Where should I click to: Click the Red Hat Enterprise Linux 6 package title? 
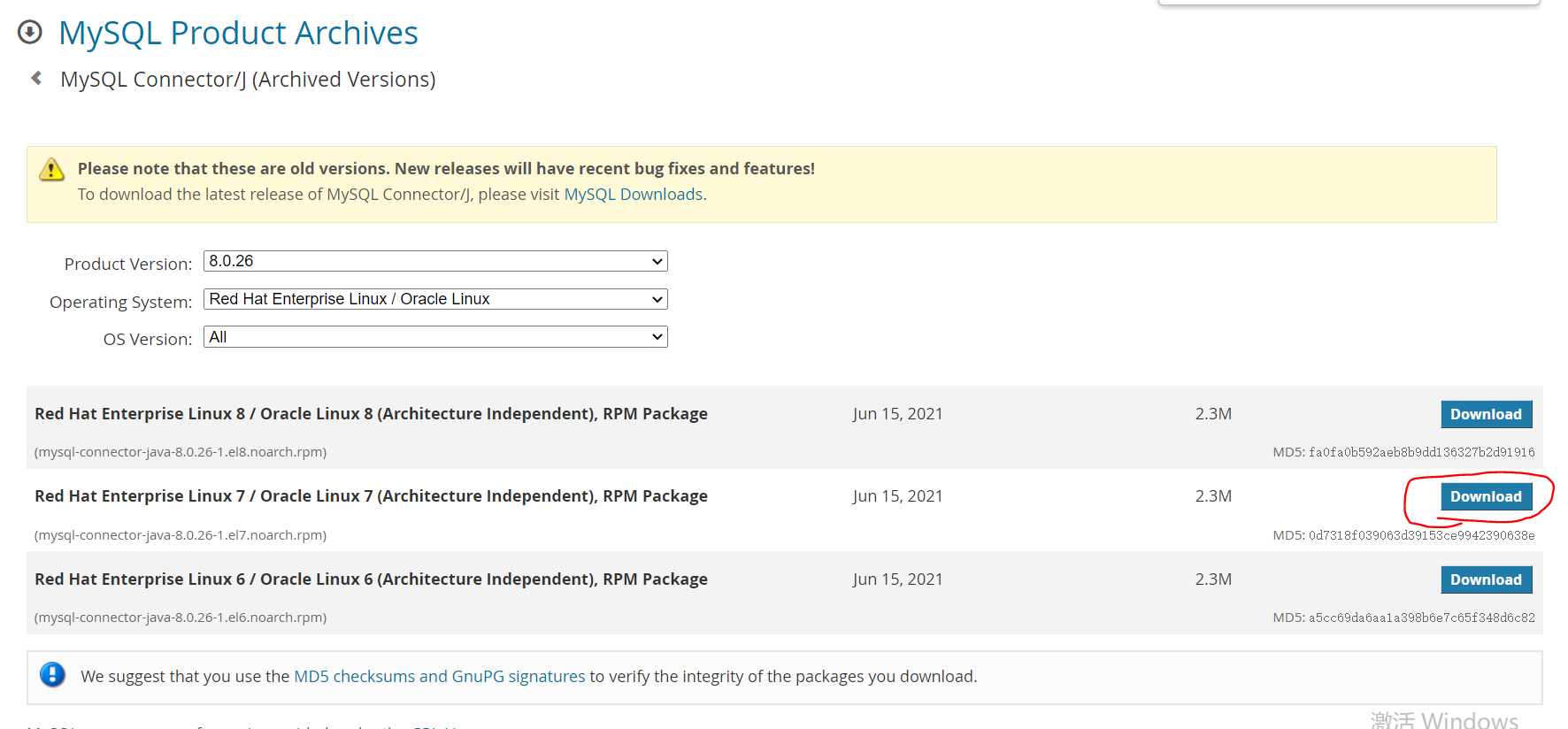pyautogui.click(x=371, y=579)
